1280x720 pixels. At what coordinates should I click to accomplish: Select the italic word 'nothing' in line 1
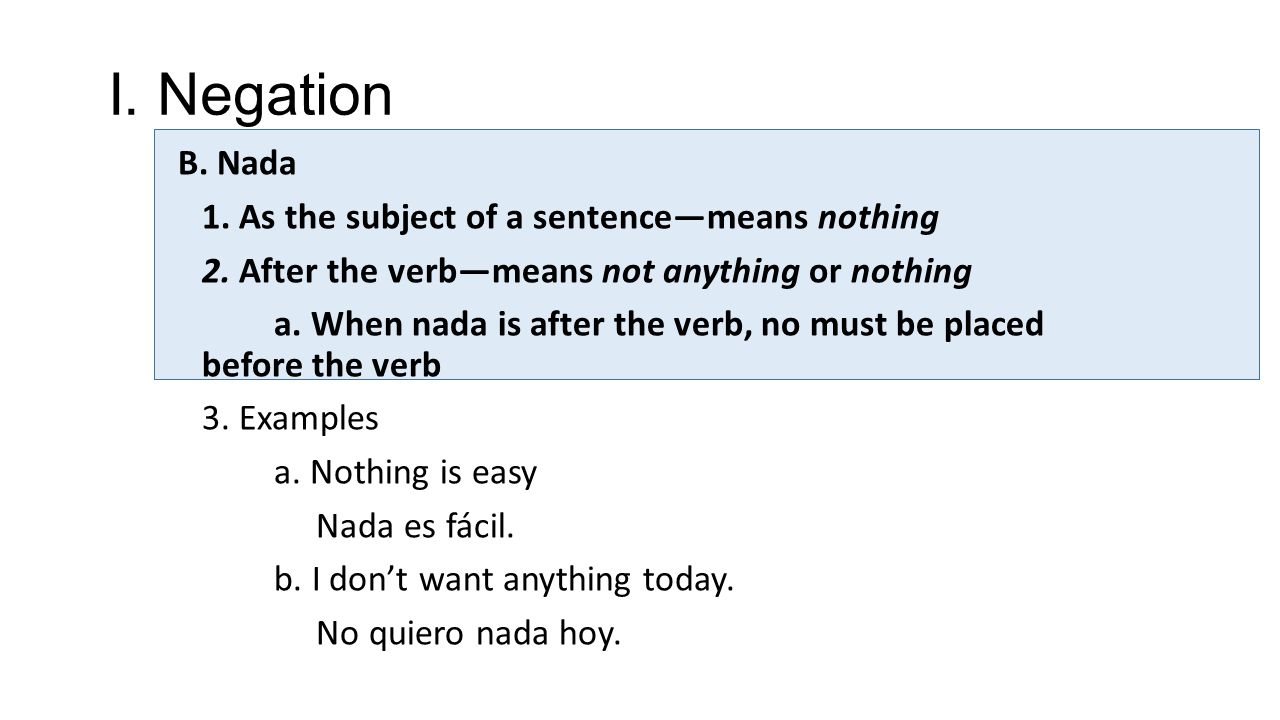(878, 218)
